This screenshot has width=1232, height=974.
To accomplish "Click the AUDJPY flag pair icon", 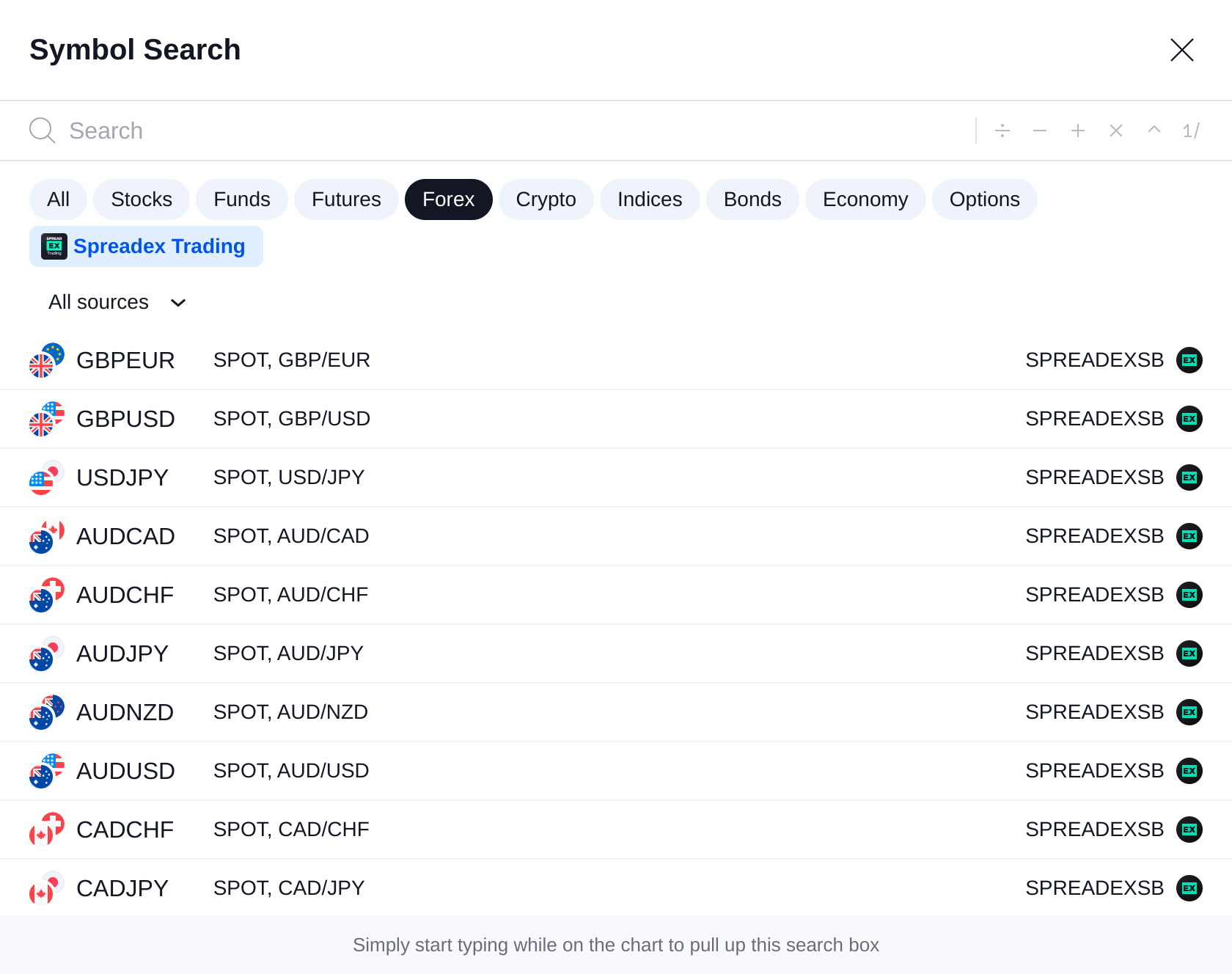I will coord(45,653).
